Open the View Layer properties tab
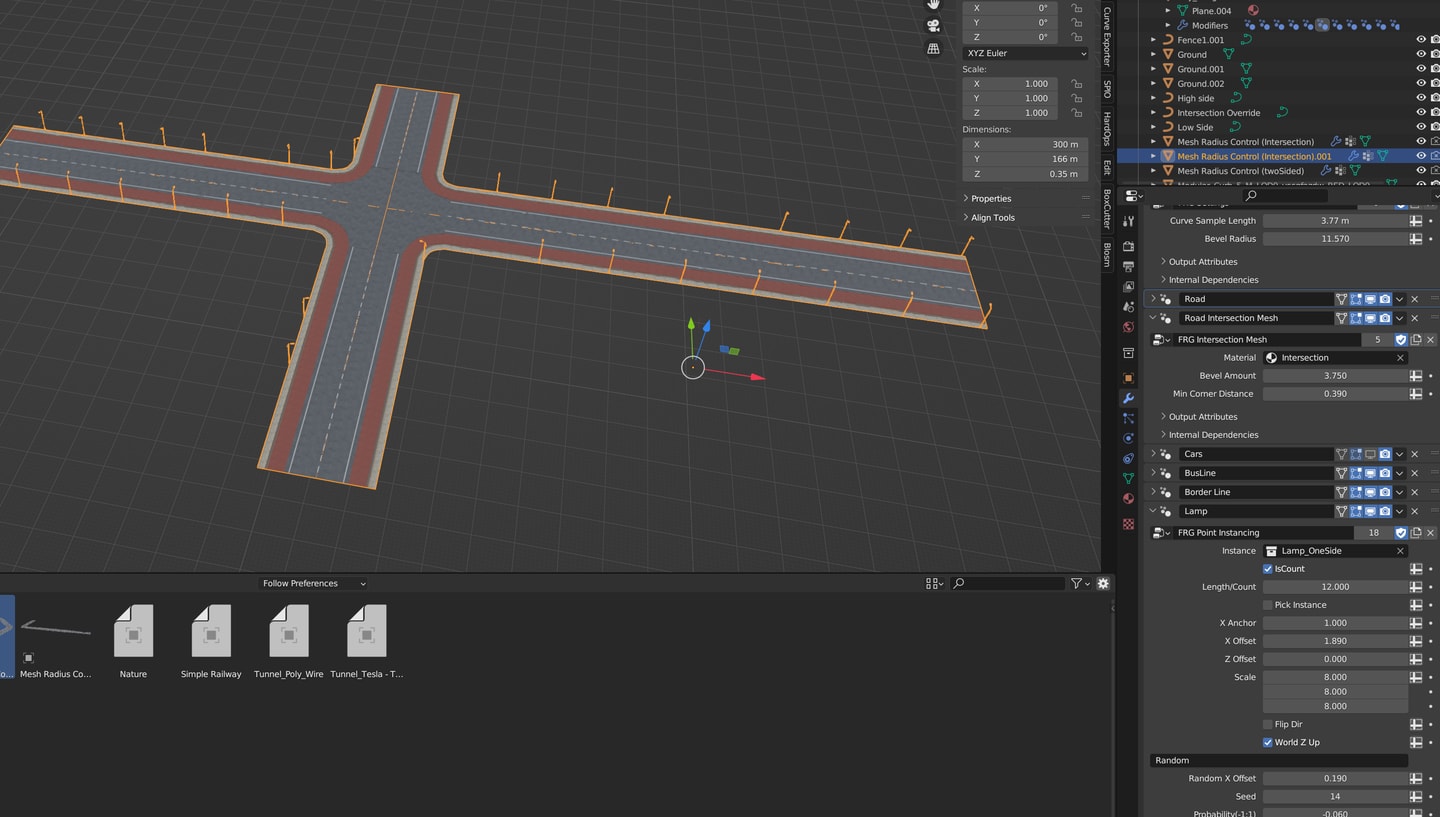The height and width of the screenshot is (817, 1440). pos(1128,287)
